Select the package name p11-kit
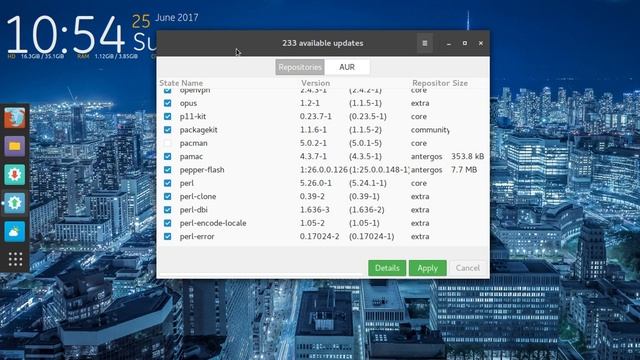Screen dimensions: 640x360 point(193,116)
